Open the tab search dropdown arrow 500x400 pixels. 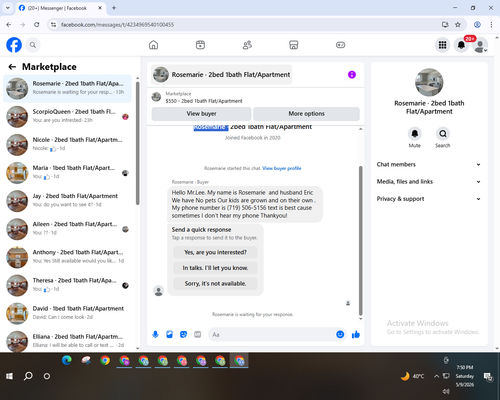pyautogui.click(x=8, y=8)
